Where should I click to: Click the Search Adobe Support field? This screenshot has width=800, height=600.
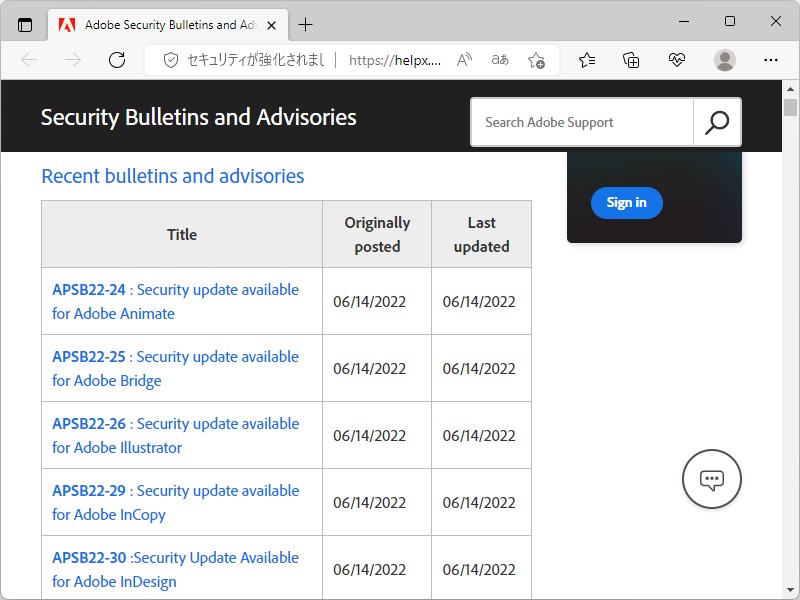click(x=582, y=122)
